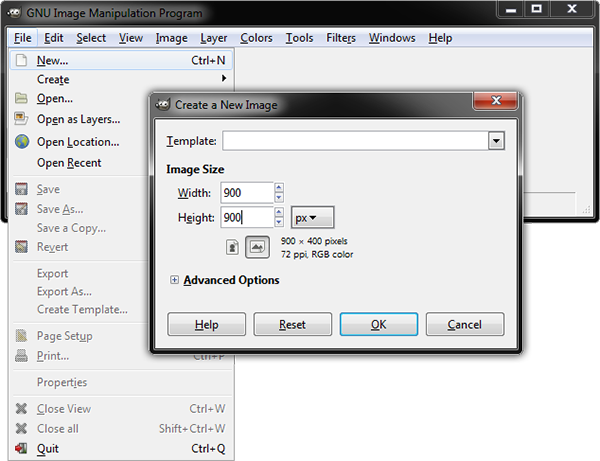Click the GIMP icon in dialog title bar
The height and width of the screenshot is (461, 600).
163,104
